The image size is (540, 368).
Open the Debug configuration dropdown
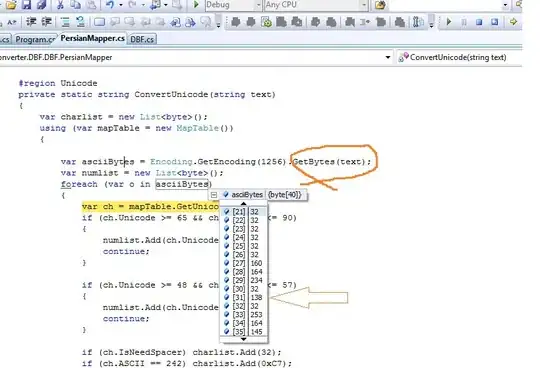point(233,5)
